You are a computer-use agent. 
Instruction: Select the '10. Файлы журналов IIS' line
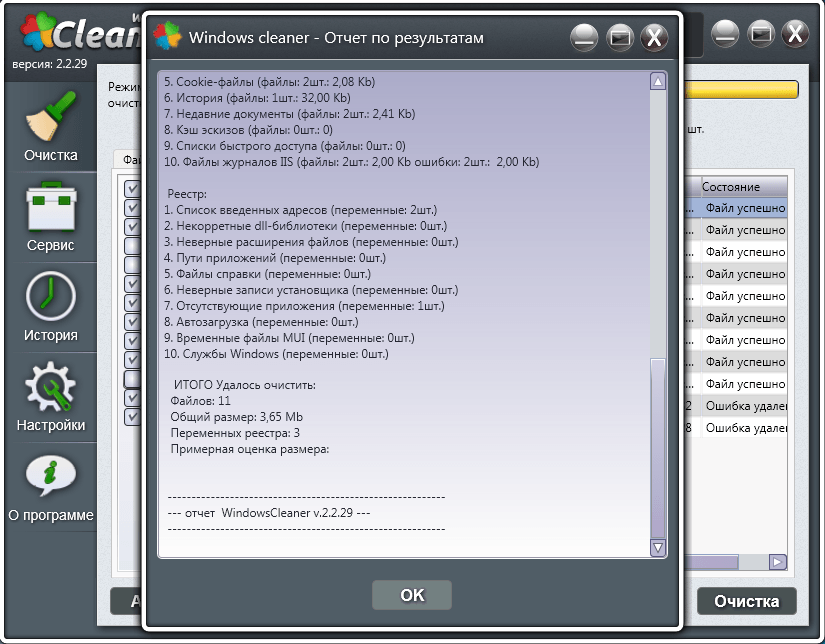tap(351, 162)
